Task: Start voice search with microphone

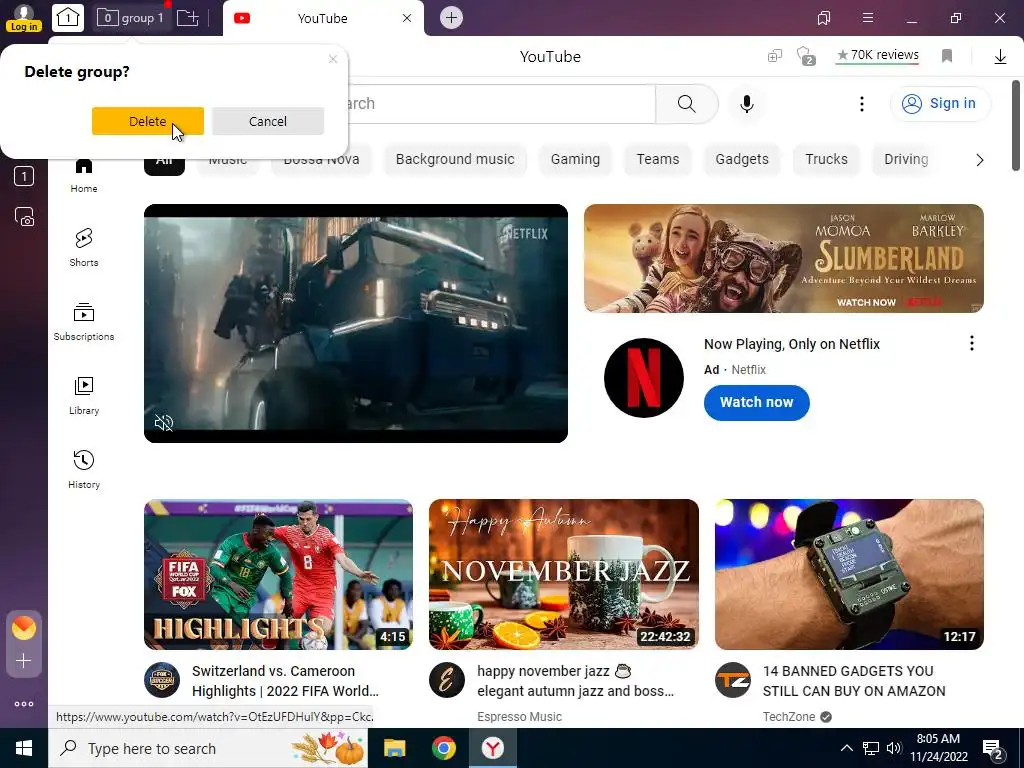Action: [747, 104]
